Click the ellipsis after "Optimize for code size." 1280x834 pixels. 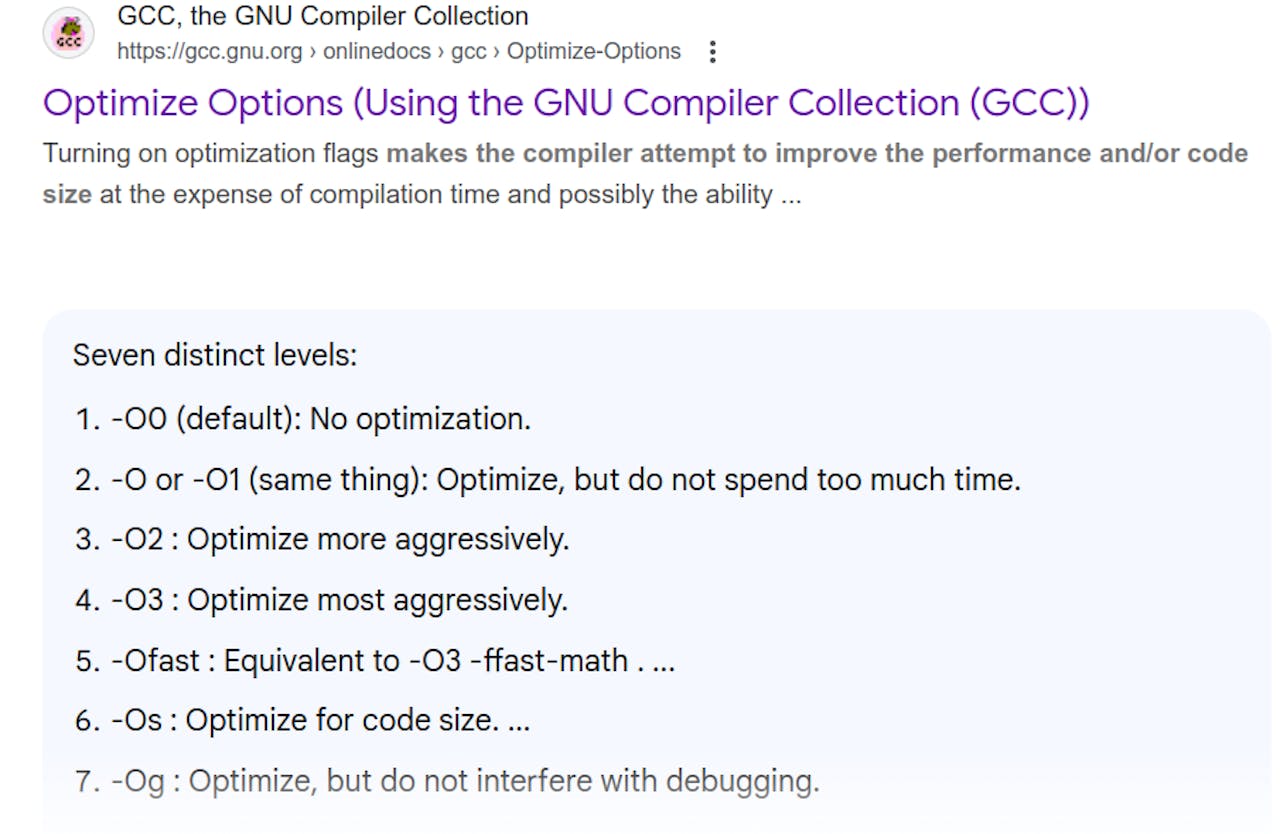coord(519,721)
